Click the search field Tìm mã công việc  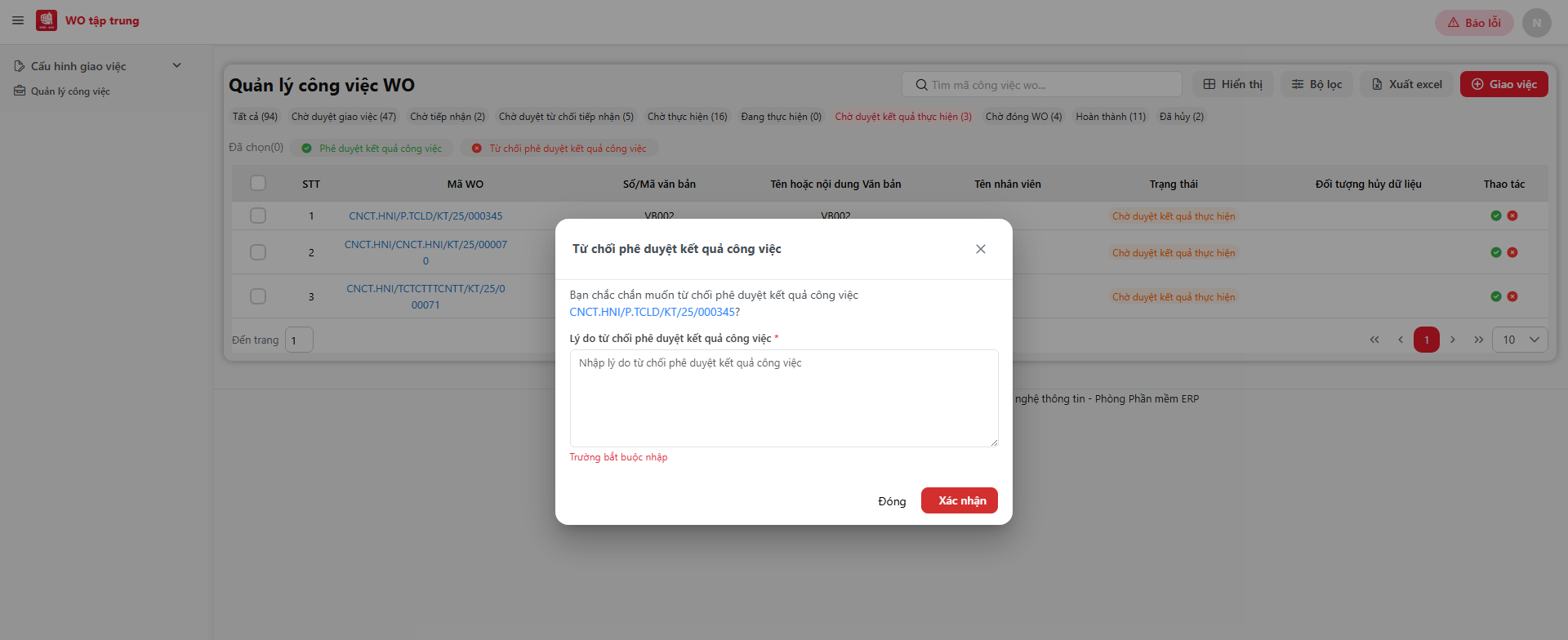click(x=1042, y=85)
